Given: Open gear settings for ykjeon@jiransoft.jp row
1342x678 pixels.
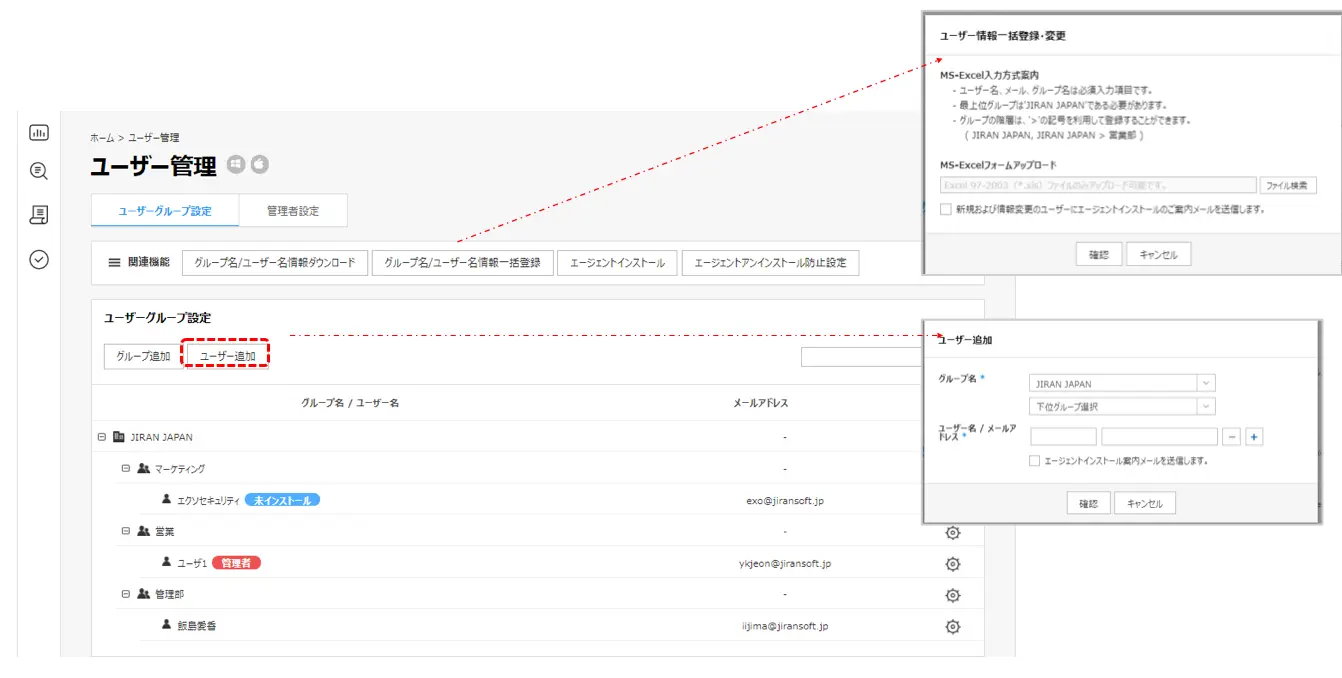Looking at the screenshot, I should coord(953,564).
